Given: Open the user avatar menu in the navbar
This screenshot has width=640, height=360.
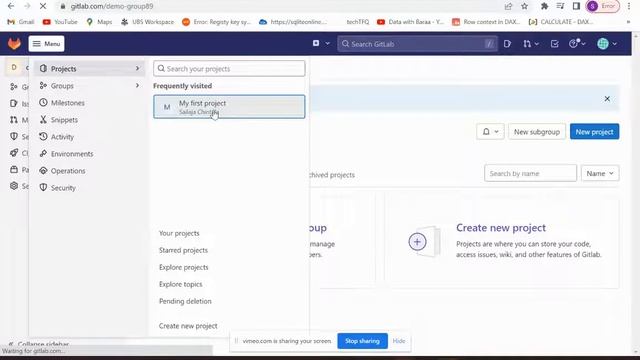Looking at the screenshot, I should pyautogui.click(x=607, y=44).
